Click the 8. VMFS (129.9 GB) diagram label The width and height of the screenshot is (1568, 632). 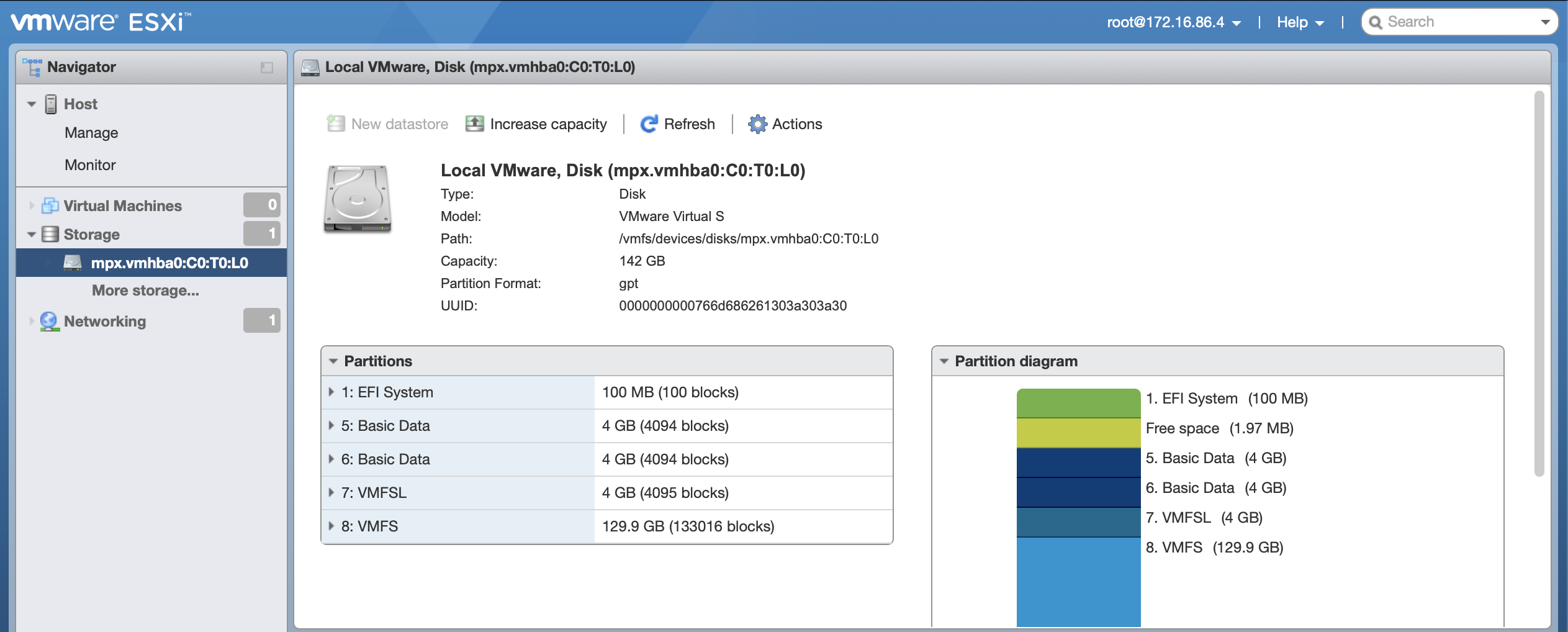[x=1215, y=548]
